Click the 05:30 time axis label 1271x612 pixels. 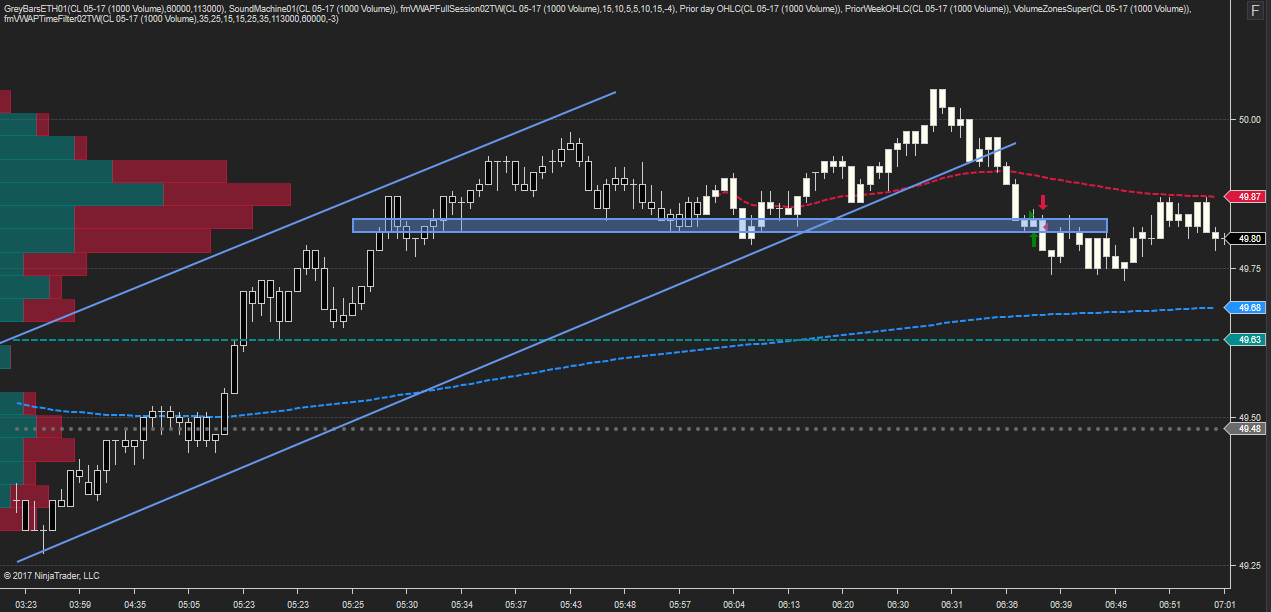tap(407, 605)
